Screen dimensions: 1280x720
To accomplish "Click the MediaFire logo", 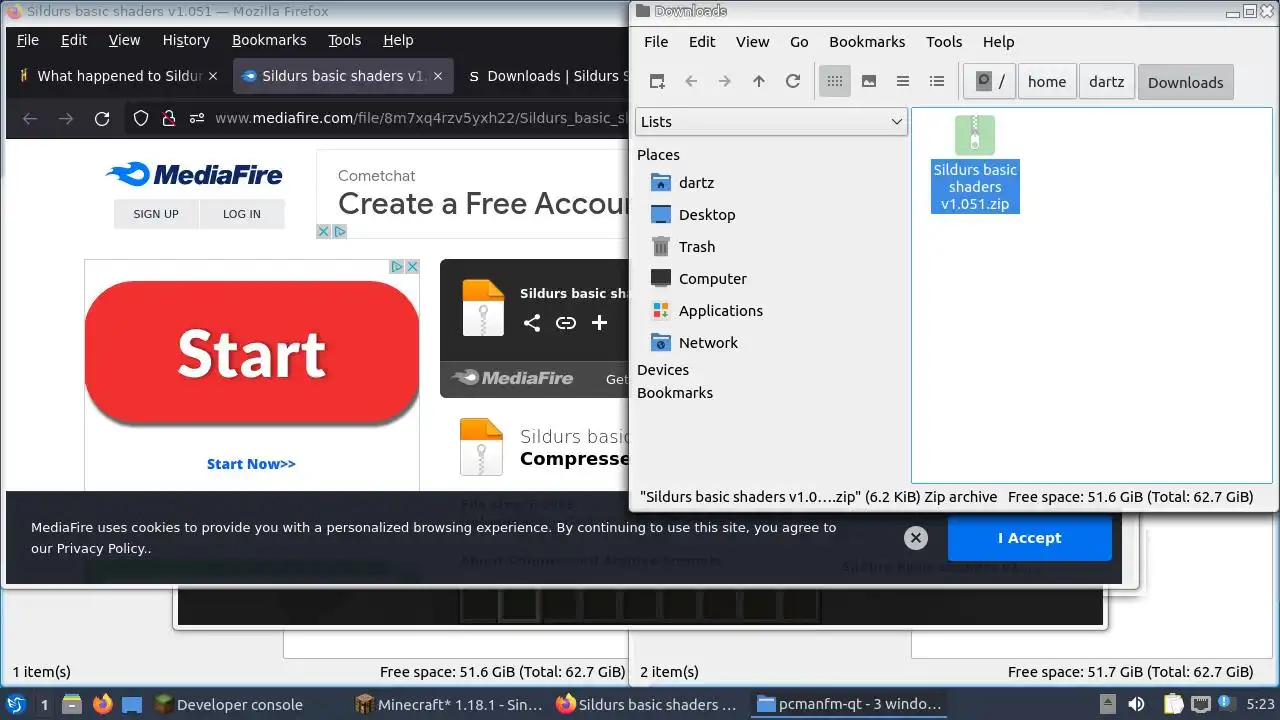I will [194, 175].
